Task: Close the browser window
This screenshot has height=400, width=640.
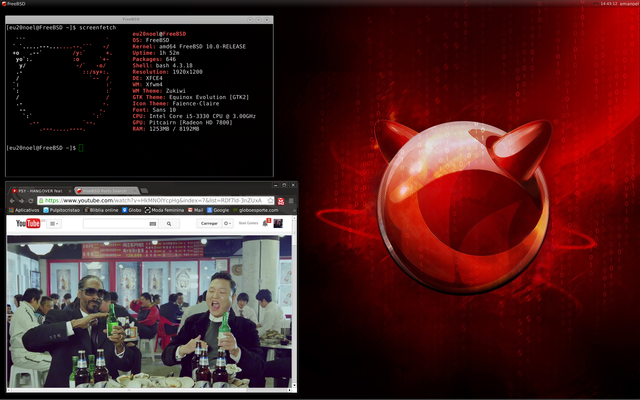Action: click(293, 185)
